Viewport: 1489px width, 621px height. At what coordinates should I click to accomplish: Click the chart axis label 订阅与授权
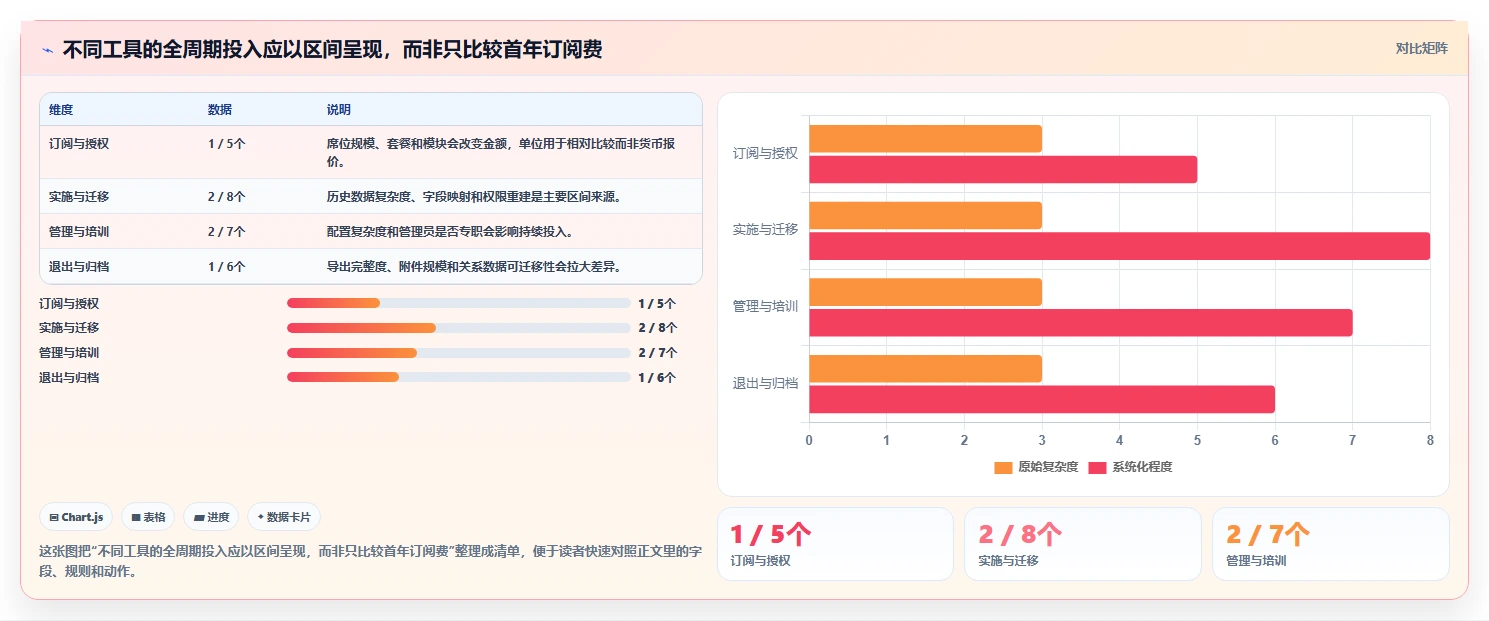click(765, 153)
